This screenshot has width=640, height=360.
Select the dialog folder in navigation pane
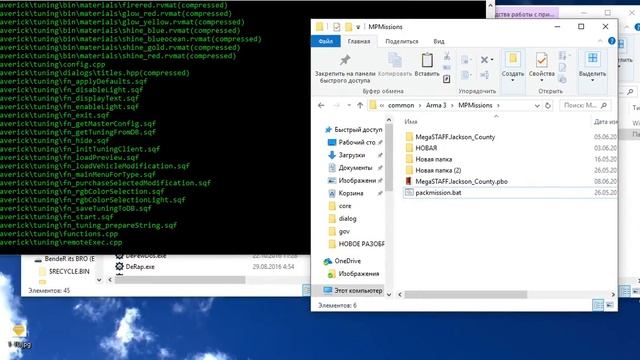click(347, 219)
